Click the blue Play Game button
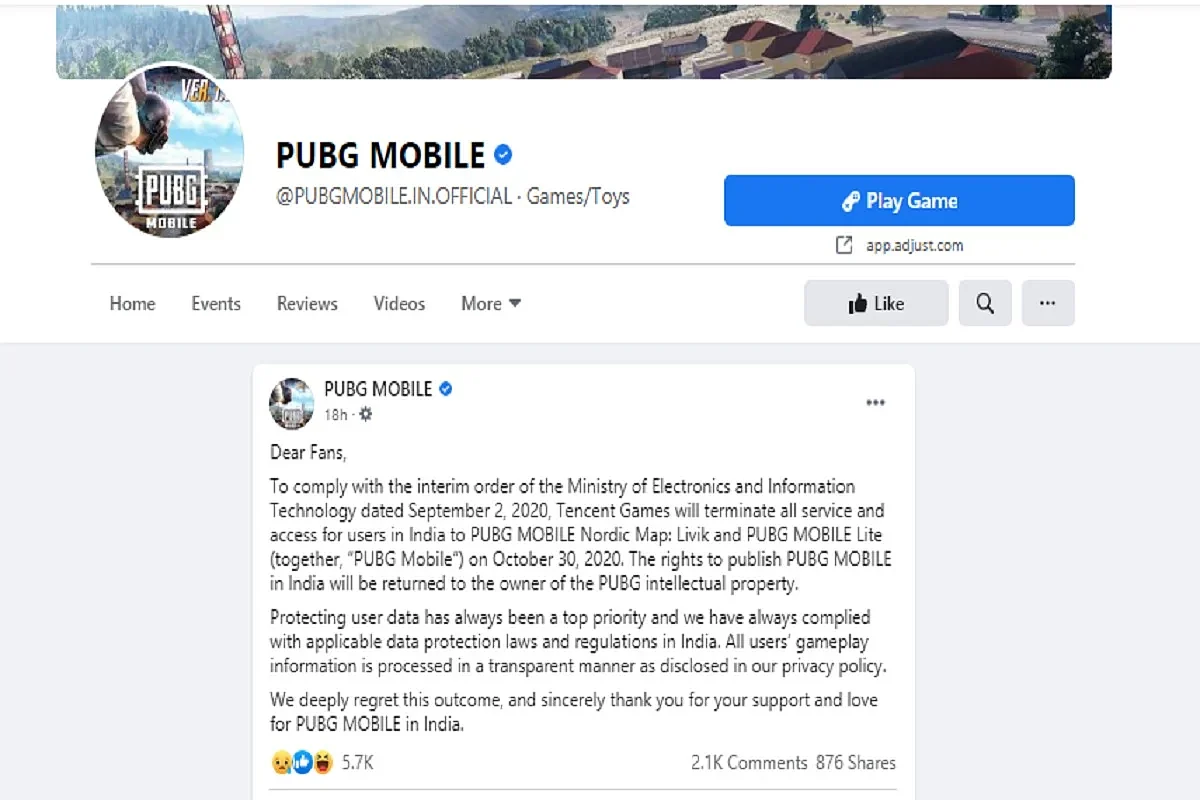Screen dimensions: 1200x800 pyautogui.click(x=899, y=201)
